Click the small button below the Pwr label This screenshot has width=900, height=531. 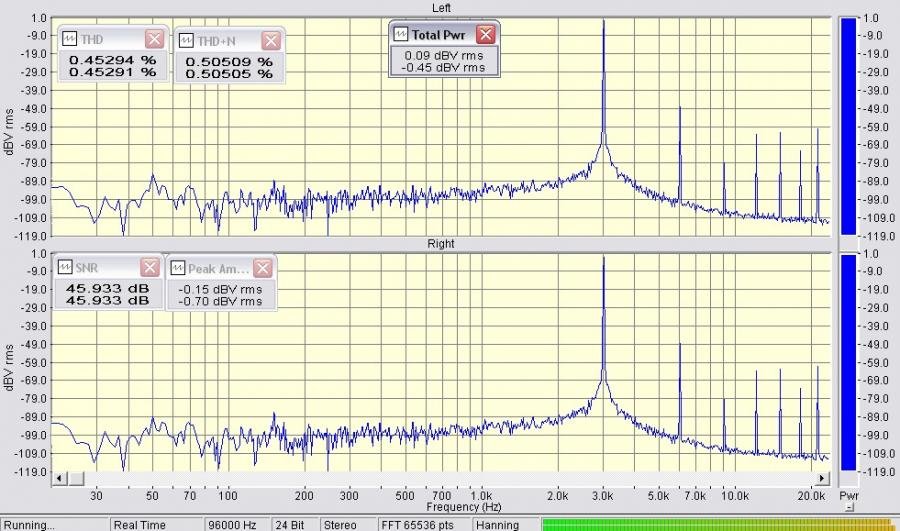pos(849,508)
